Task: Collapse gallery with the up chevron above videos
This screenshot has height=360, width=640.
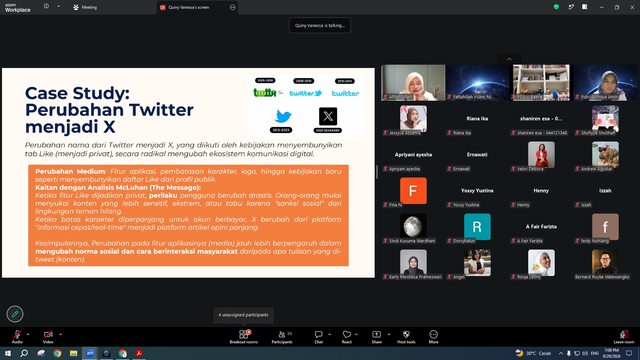Action: coord(509,59)
